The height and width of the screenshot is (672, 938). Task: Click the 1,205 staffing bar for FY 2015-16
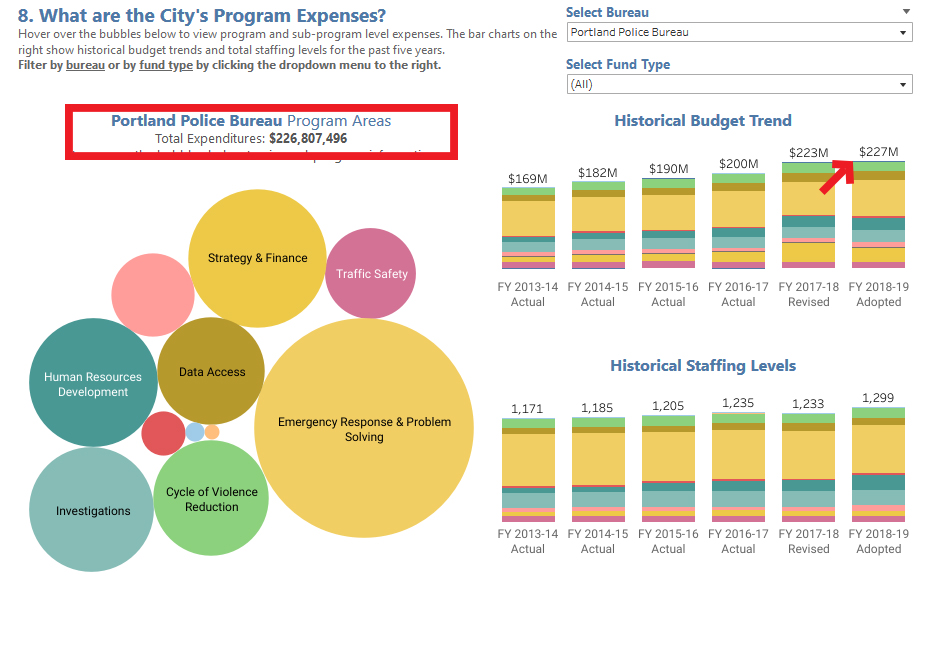tap(668, 469)
